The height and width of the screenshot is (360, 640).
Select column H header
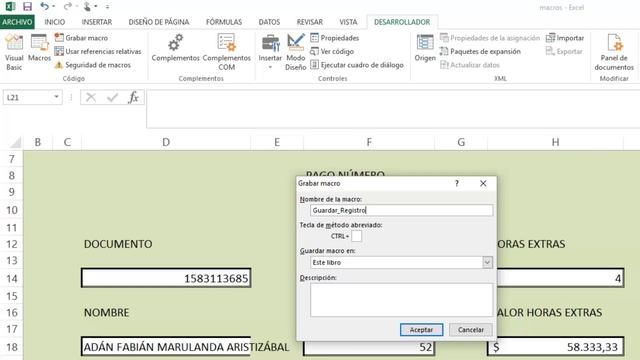coord(555,142)
